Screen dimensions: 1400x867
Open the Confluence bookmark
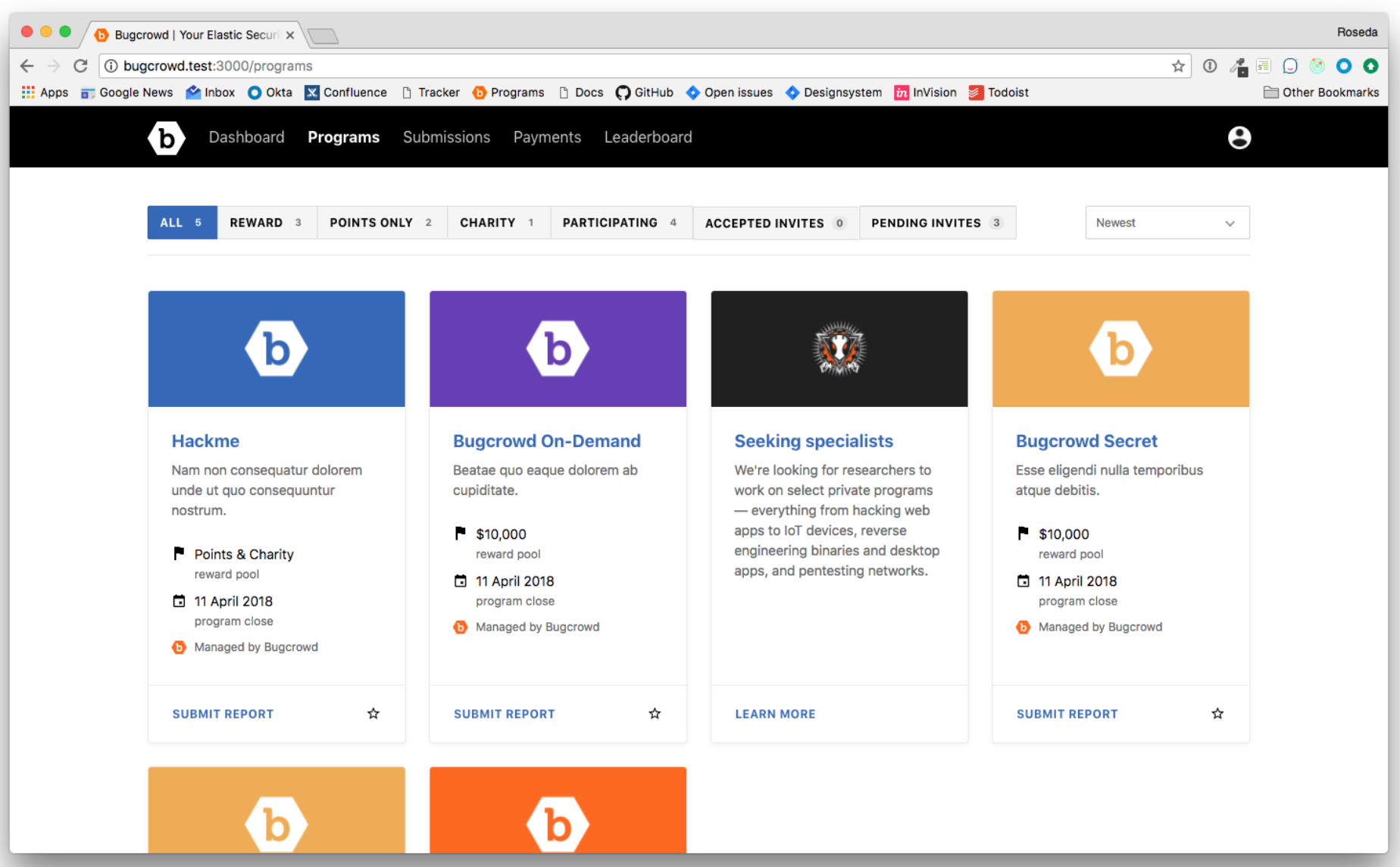tap(346, 92)
